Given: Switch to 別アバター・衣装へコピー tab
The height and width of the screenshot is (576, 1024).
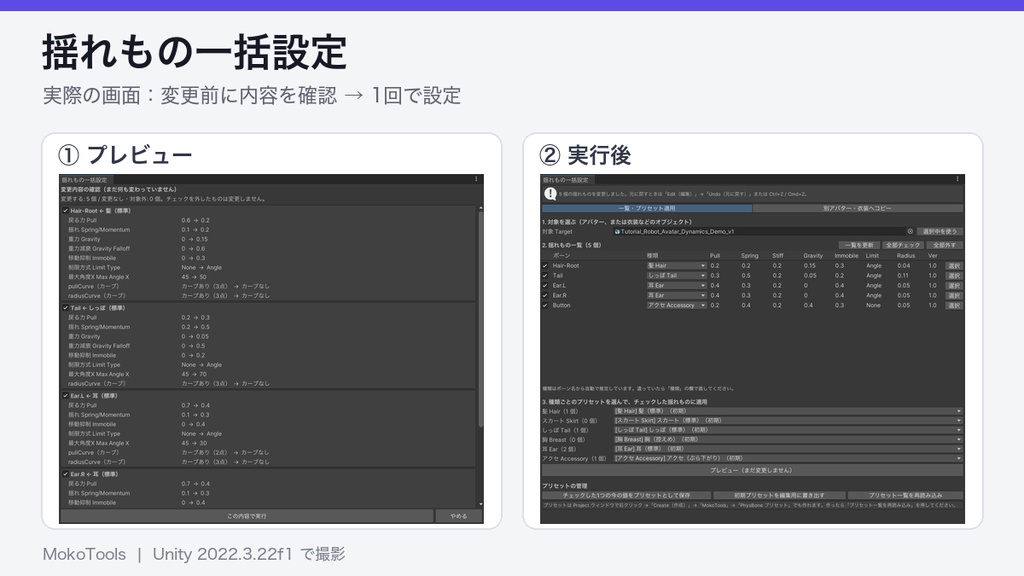Looking at the screenshot, I should pos(857,208).
